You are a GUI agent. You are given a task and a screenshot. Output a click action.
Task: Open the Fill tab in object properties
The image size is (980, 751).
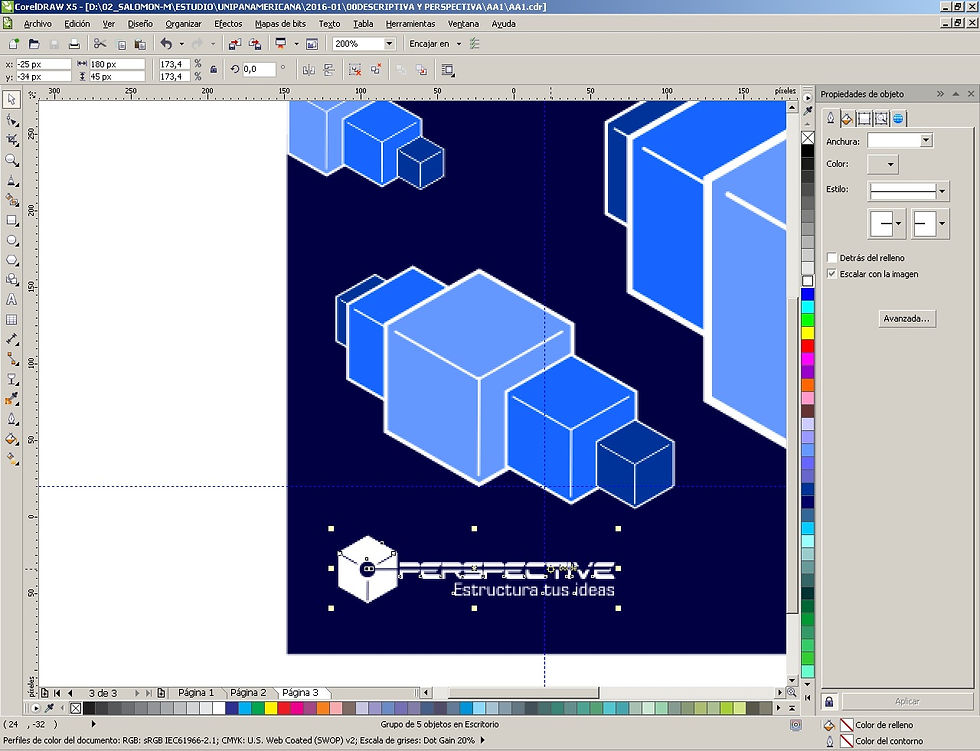tap(847, 118)
